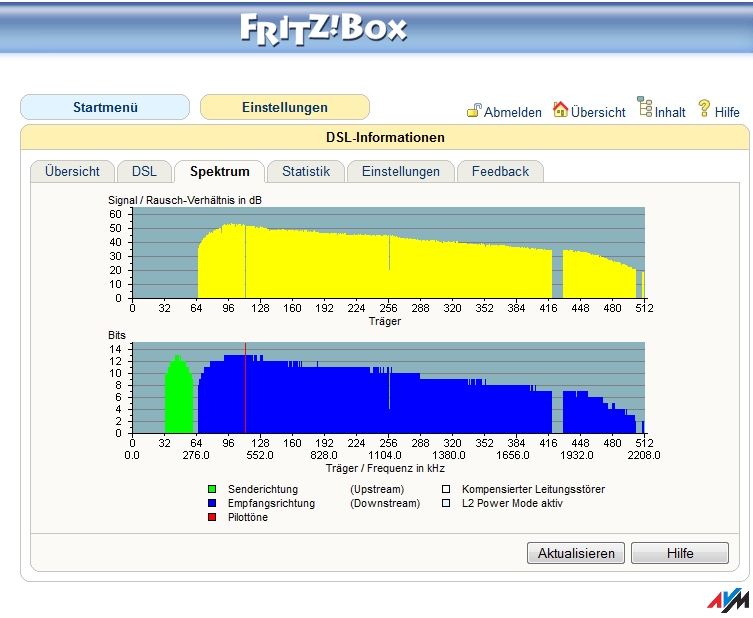This screenshot has width=753, height=618.
Task: Click the DSL-Informationen heading
Action: coord(385,138)
